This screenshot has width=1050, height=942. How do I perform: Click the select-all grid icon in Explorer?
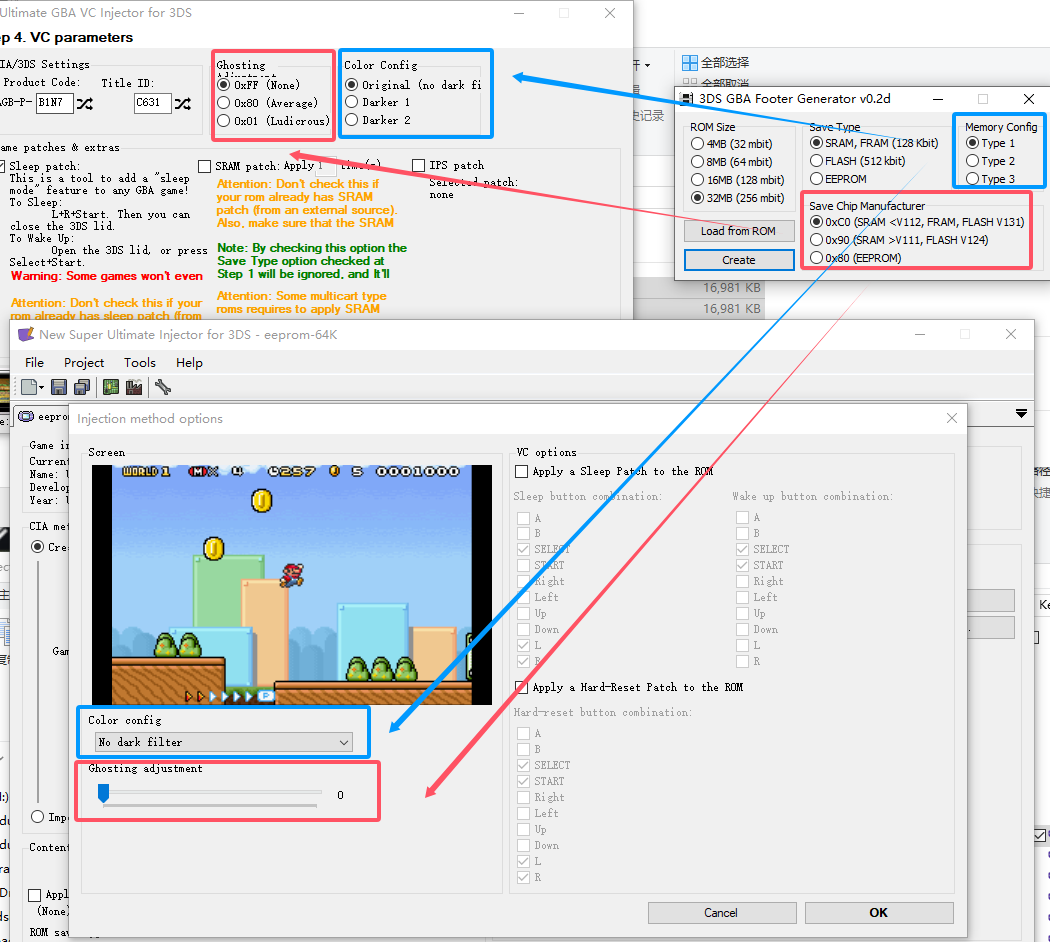pyautogui.click(x=690, y=63)
